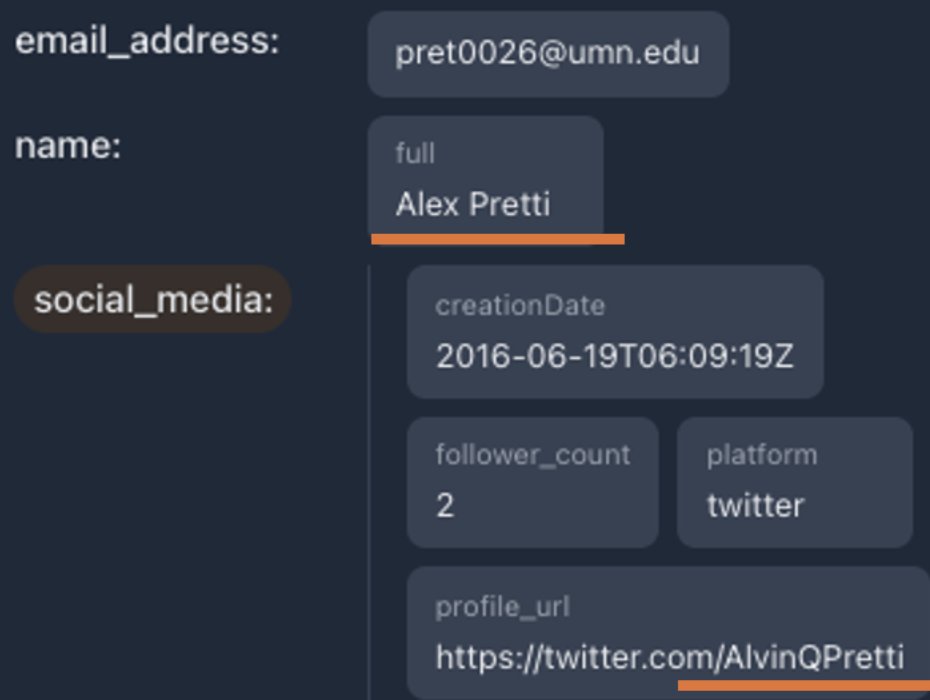Click the Alex Pretti full name value
This screenshot has width=930, height=700.
(x=472, y=205)
